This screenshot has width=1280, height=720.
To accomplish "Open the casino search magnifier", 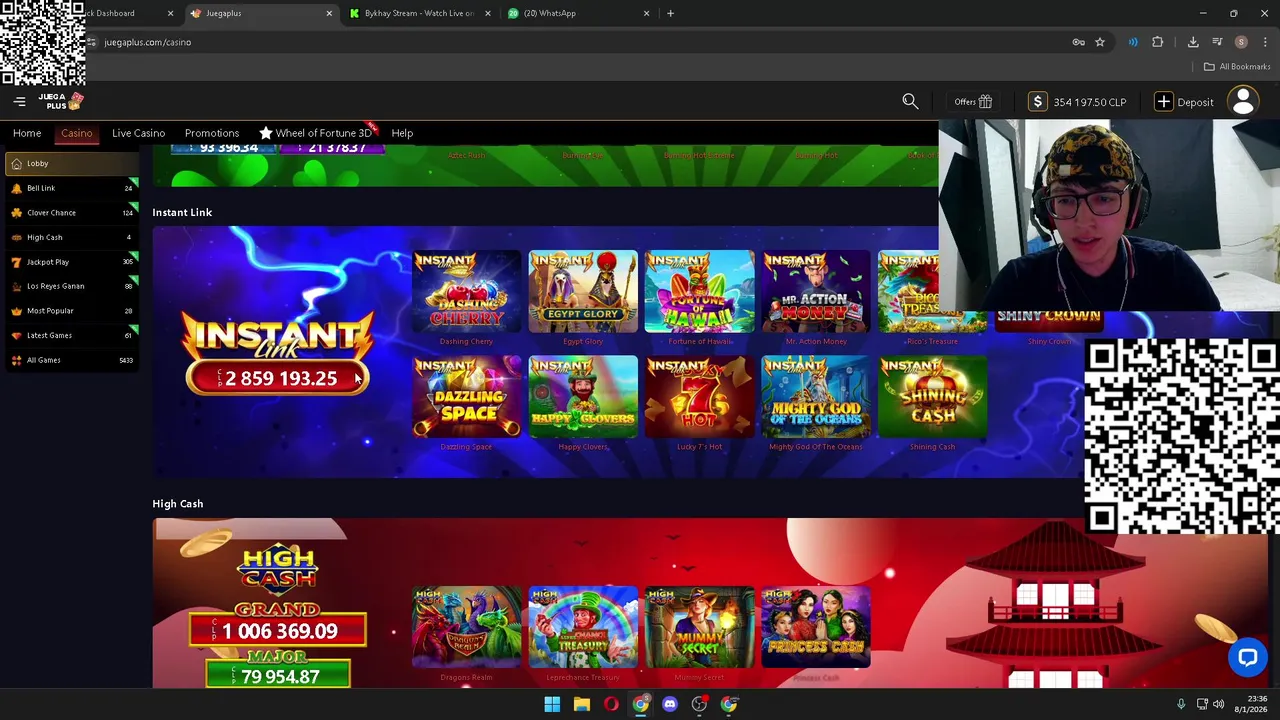I will coord(910,101).
